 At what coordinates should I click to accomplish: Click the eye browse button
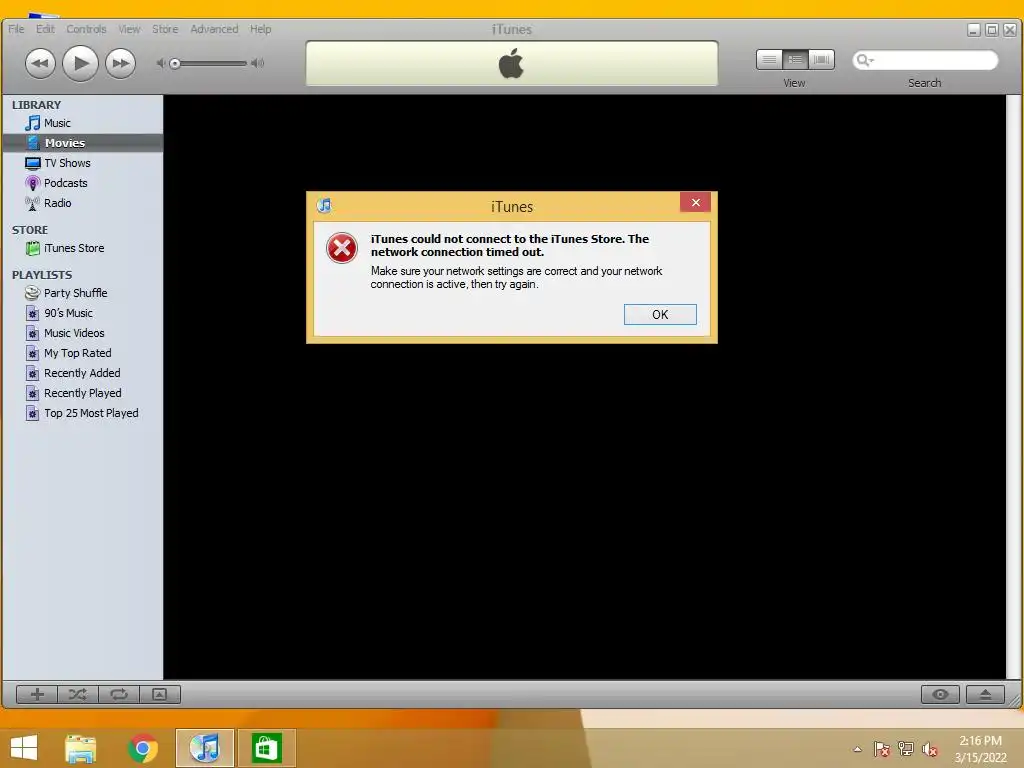940,694
